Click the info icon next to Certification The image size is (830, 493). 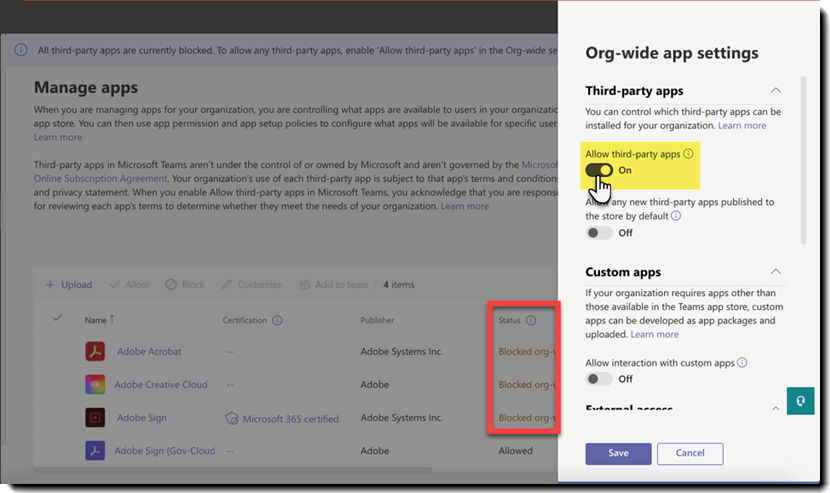pos(277,320)
